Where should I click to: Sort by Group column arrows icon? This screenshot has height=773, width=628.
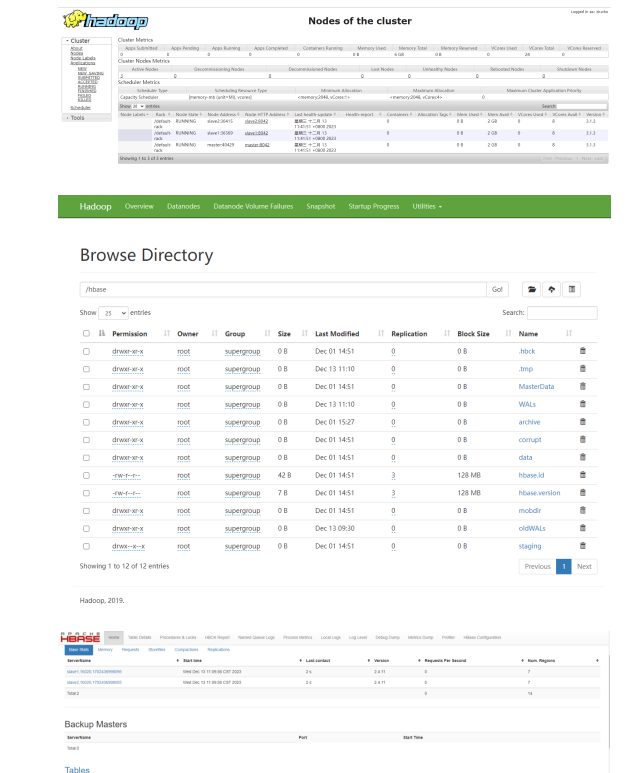click(267, 334)
